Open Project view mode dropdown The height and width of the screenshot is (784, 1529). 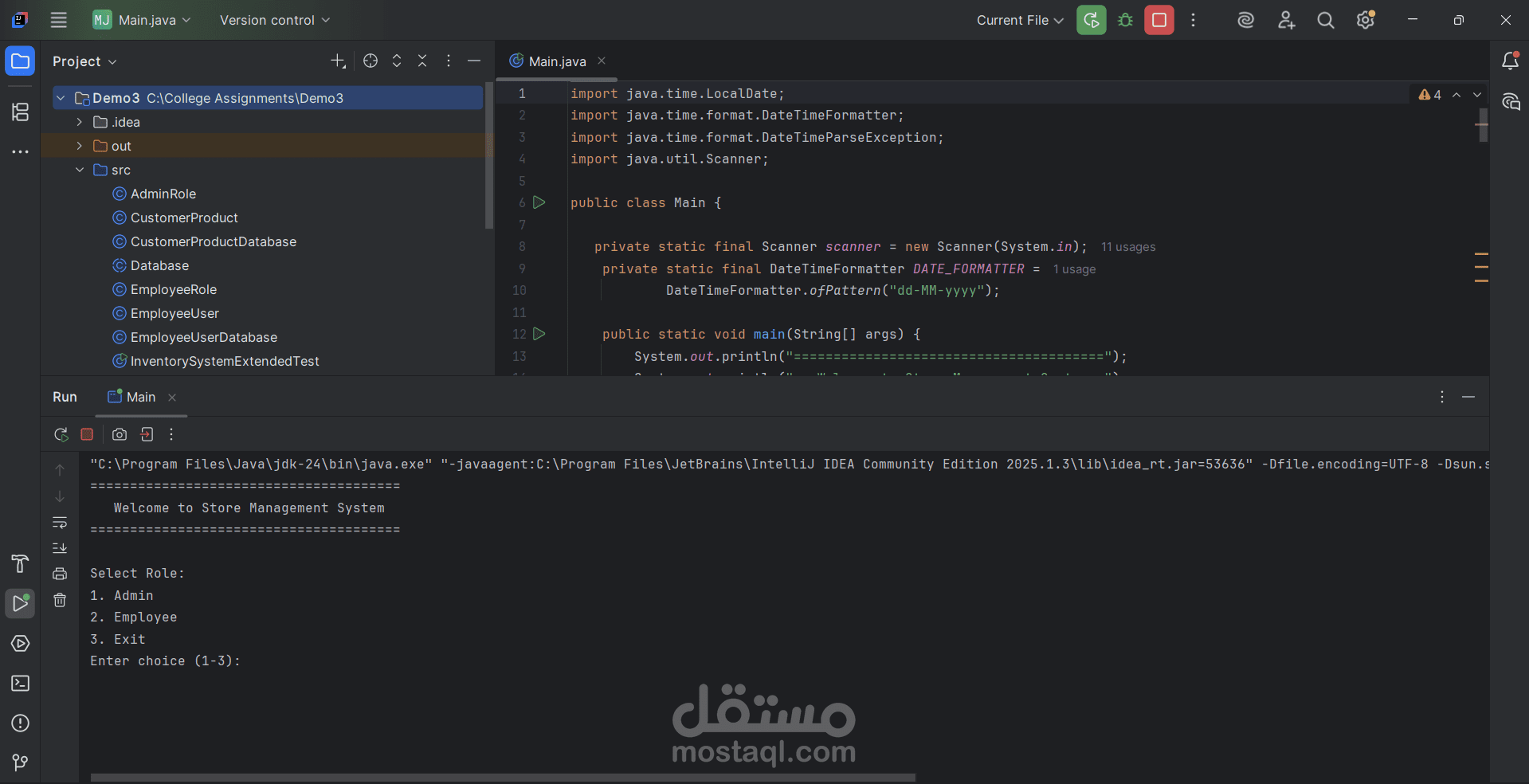pos(84,61)
